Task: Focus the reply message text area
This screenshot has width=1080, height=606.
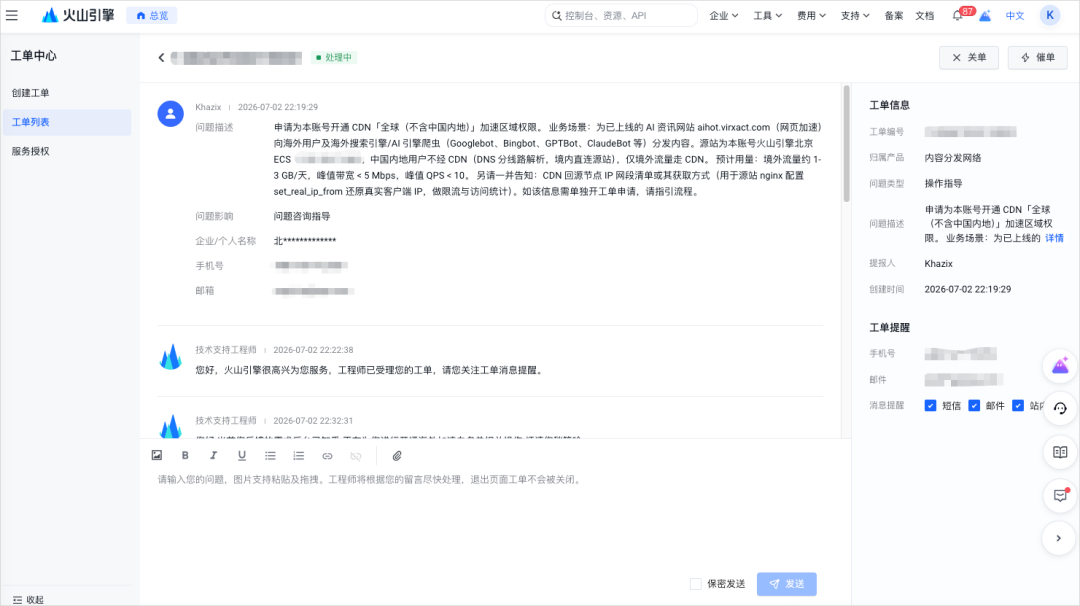Action: click(x=489, y=520)
